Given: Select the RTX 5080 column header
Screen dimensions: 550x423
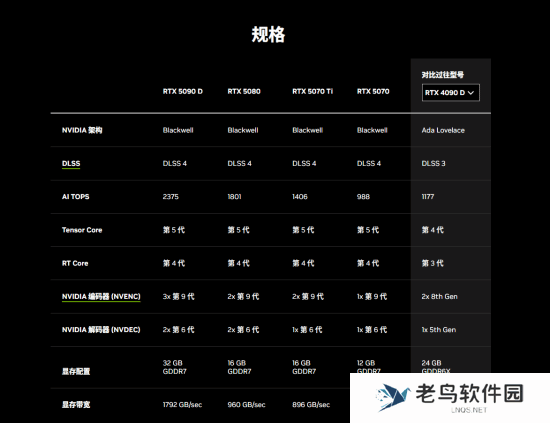Looking at the screenshot, I should 244,92.
